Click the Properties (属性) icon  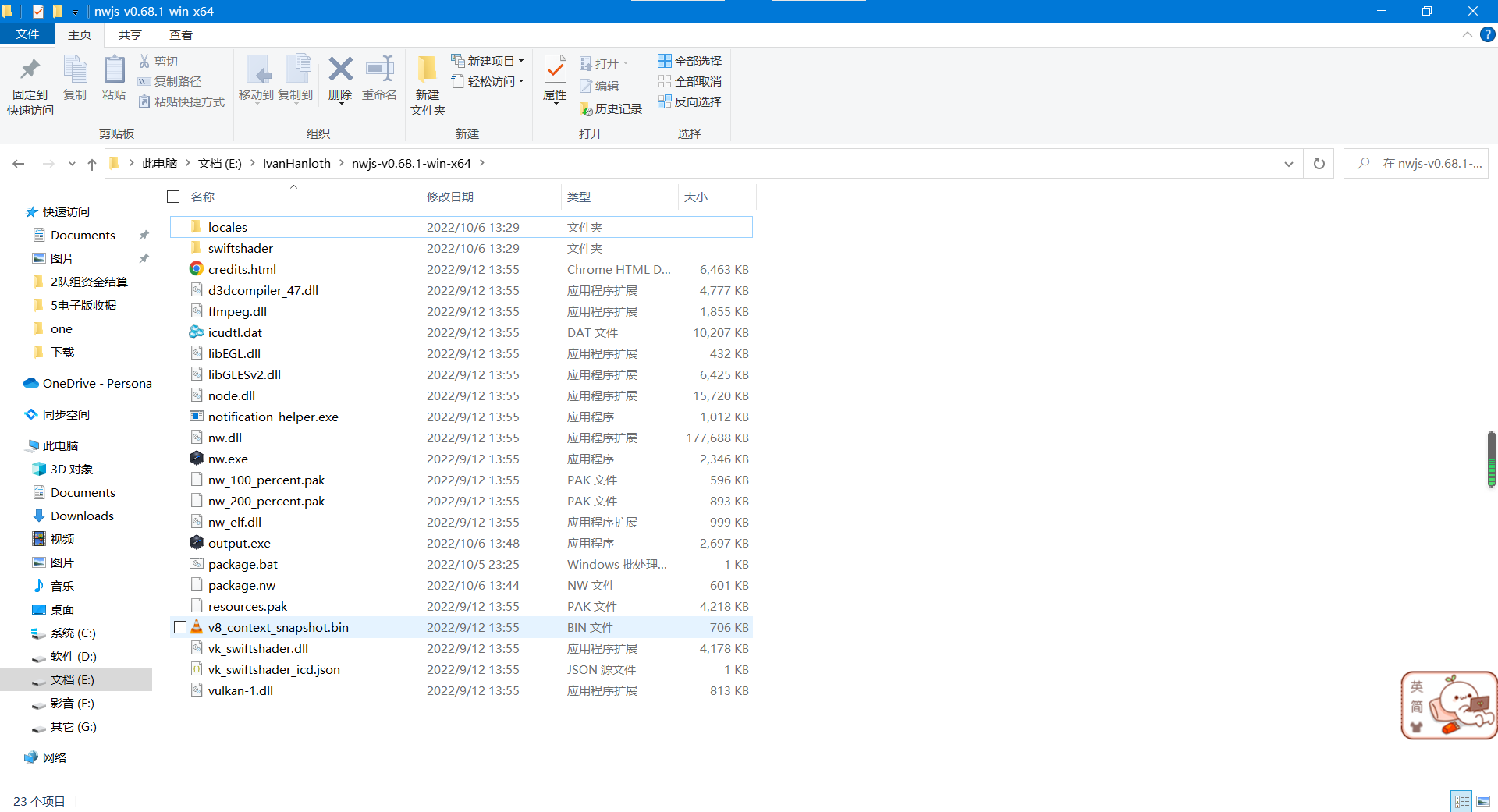[x=555, y=78]
